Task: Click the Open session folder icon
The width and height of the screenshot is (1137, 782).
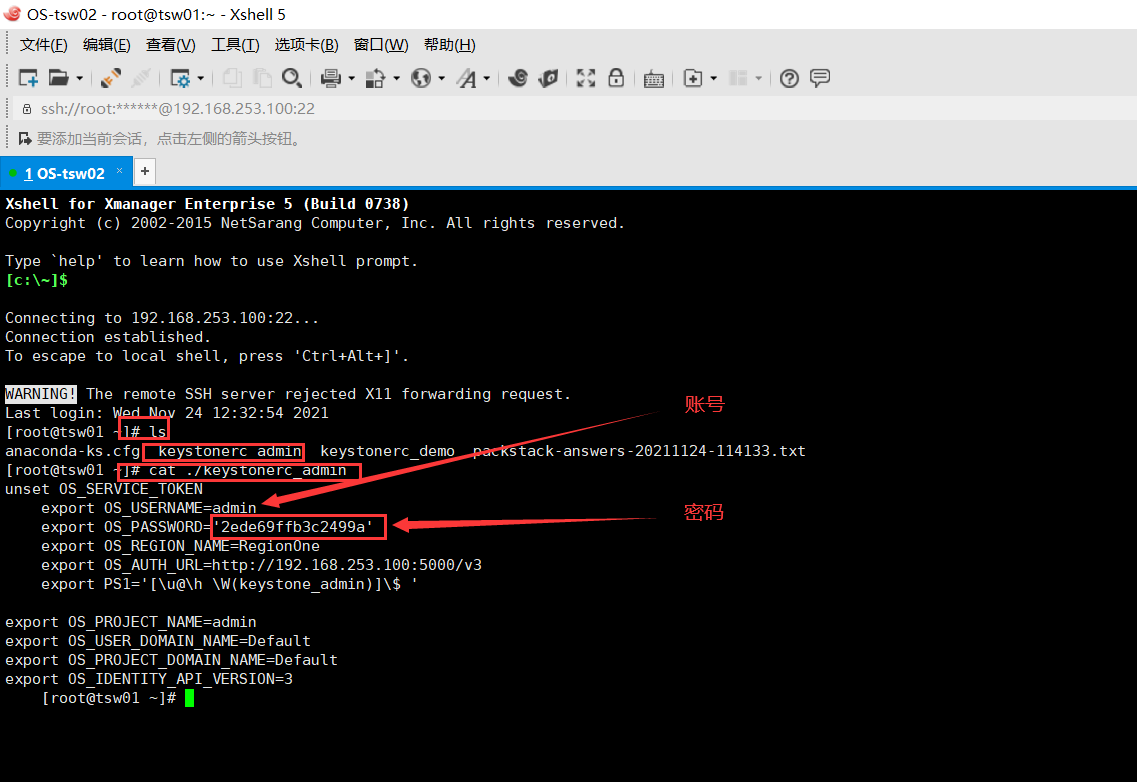Action: pos(58,78)
